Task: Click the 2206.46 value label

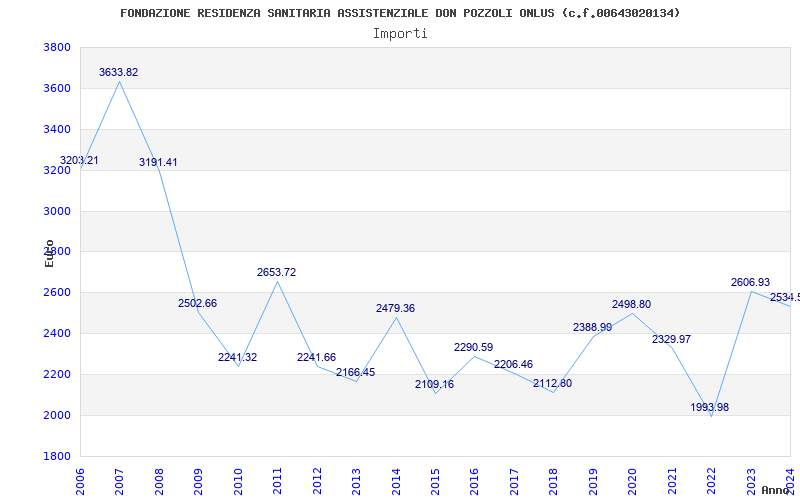Action: pyautogui.click(x=513, y=364)
